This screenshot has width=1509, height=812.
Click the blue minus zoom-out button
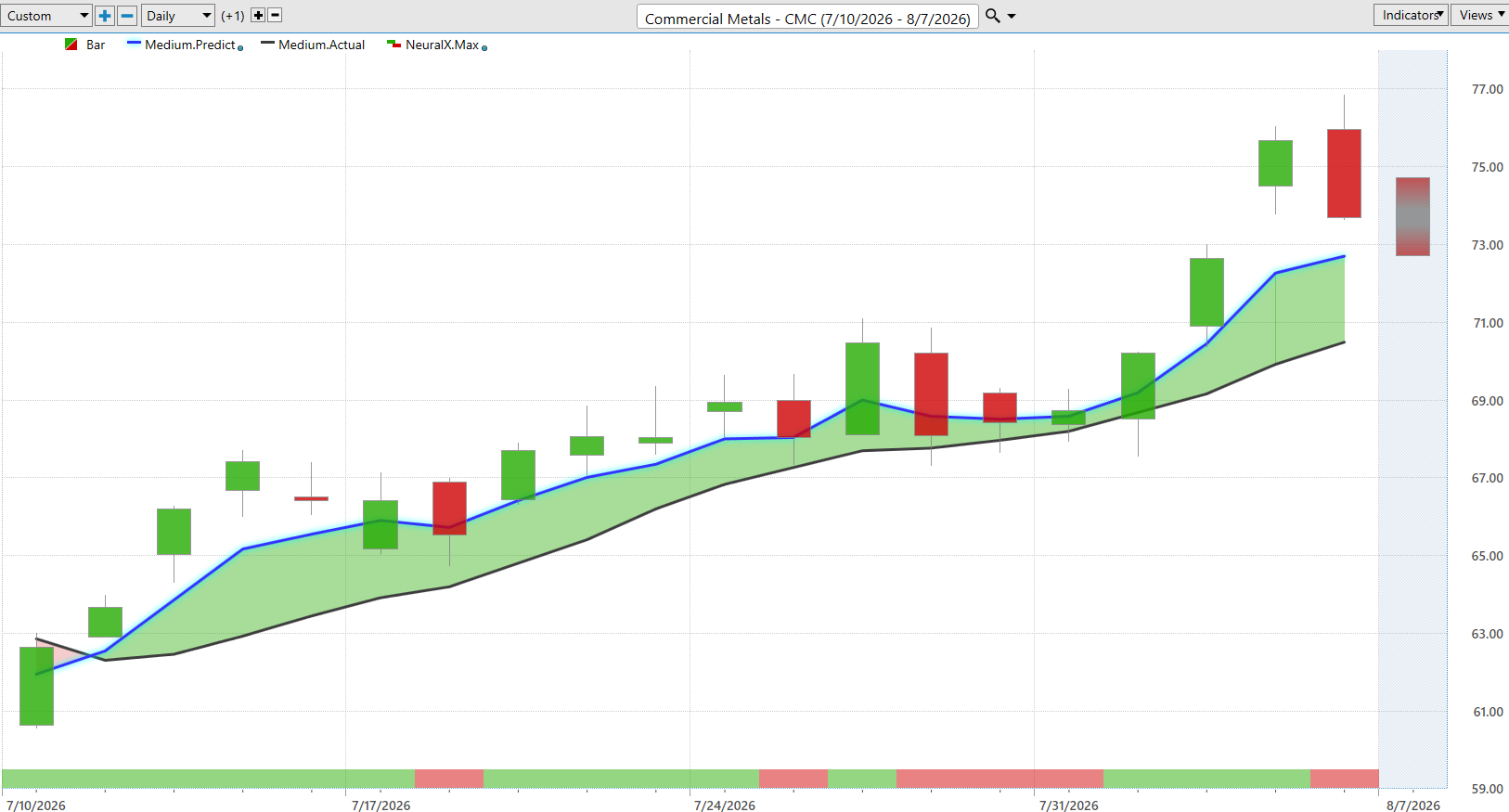[x=128, y=16]
